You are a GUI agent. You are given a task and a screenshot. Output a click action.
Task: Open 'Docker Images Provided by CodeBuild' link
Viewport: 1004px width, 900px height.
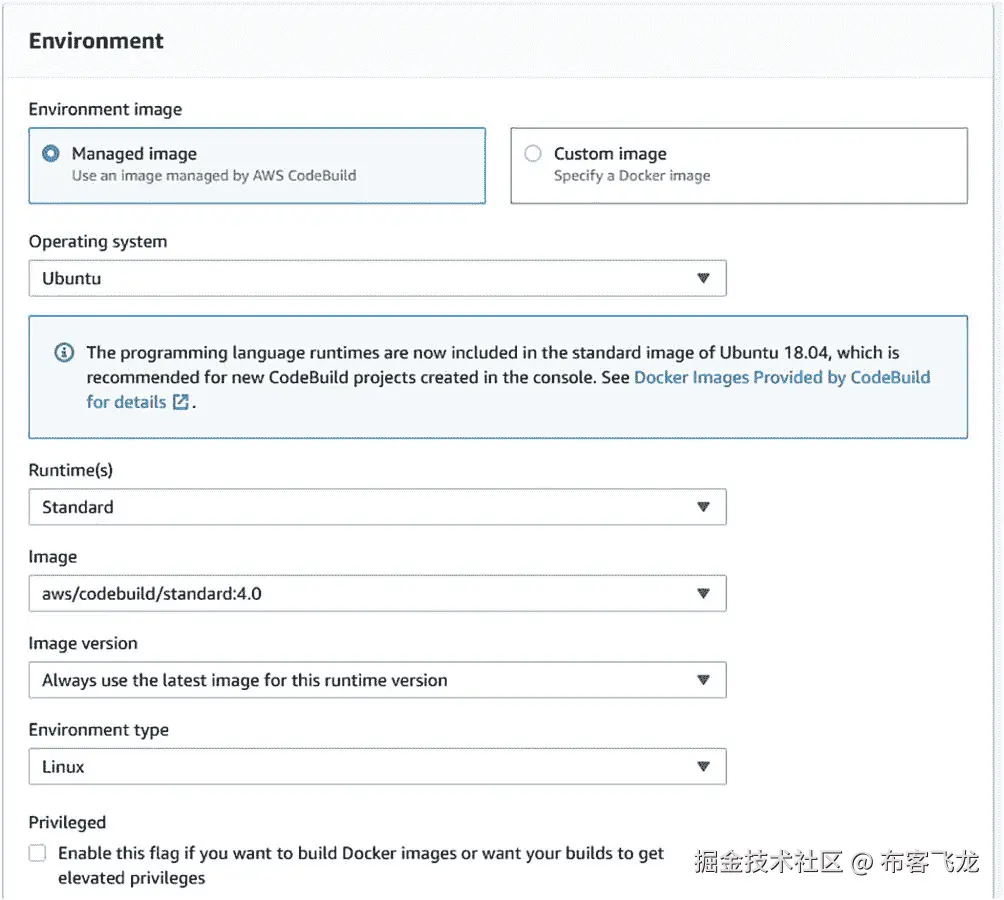[x=782, y=378]
